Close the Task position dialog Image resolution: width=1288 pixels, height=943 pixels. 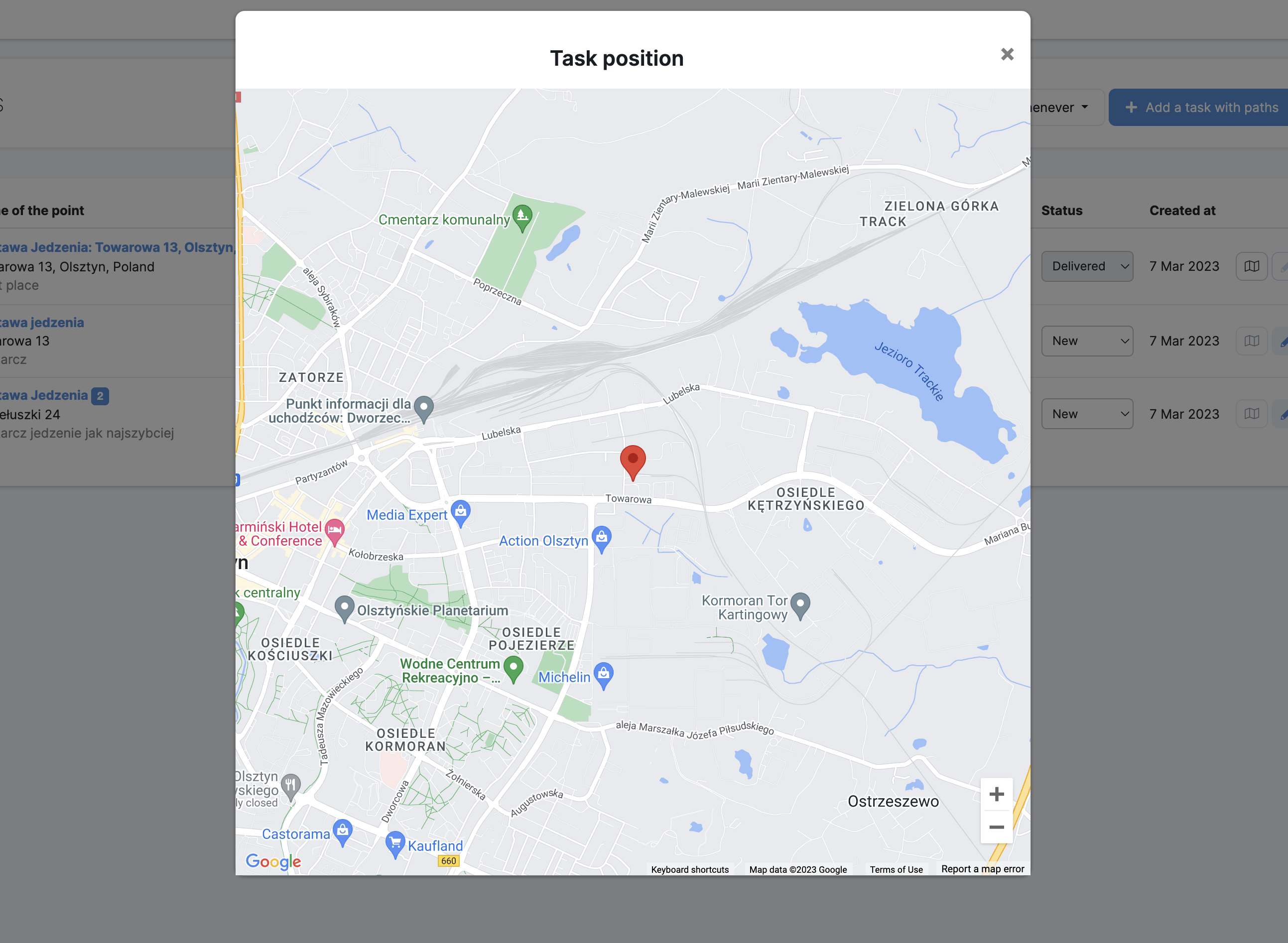coord(1007,54)
